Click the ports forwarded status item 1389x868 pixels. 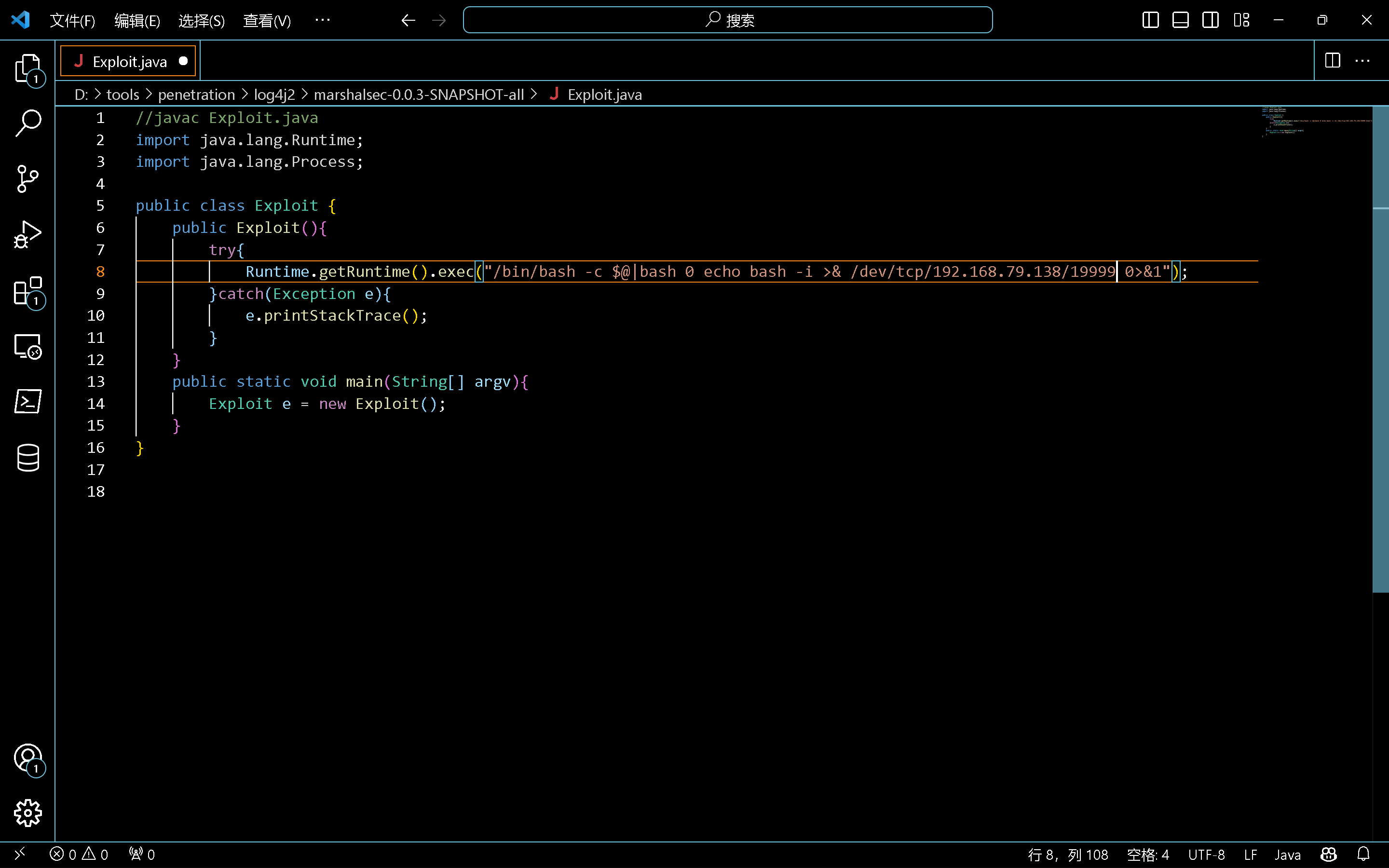[x=142, y=854]
